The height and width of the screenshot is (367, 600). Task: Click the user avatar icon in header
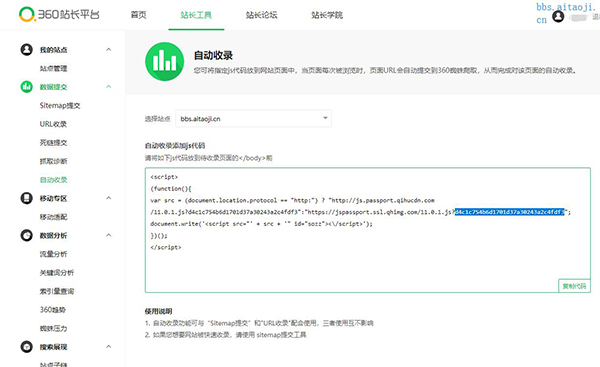coord(558,16)
